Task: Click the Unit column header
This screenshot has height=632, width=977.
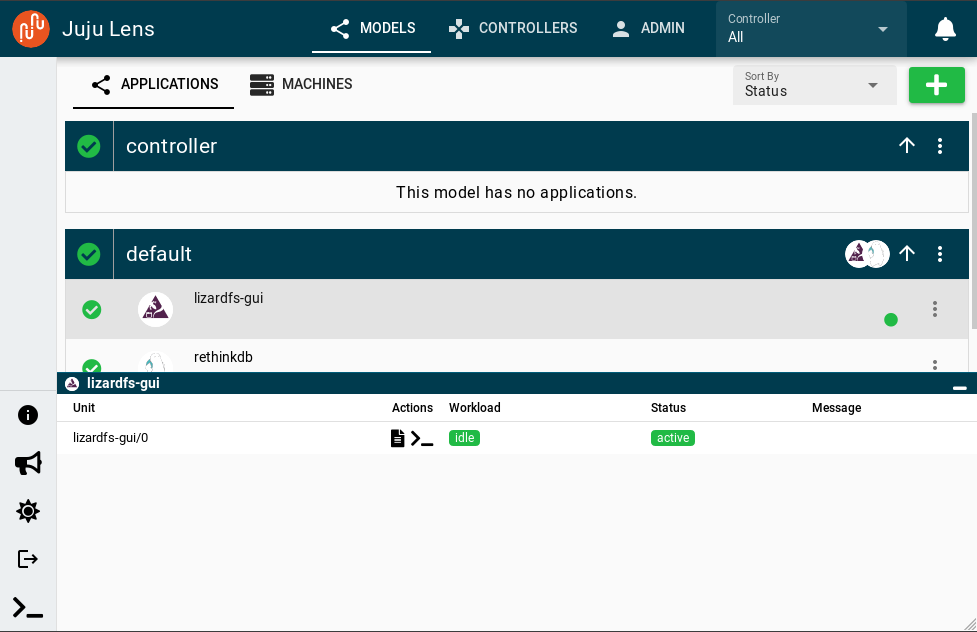Action: click(83, 408)
